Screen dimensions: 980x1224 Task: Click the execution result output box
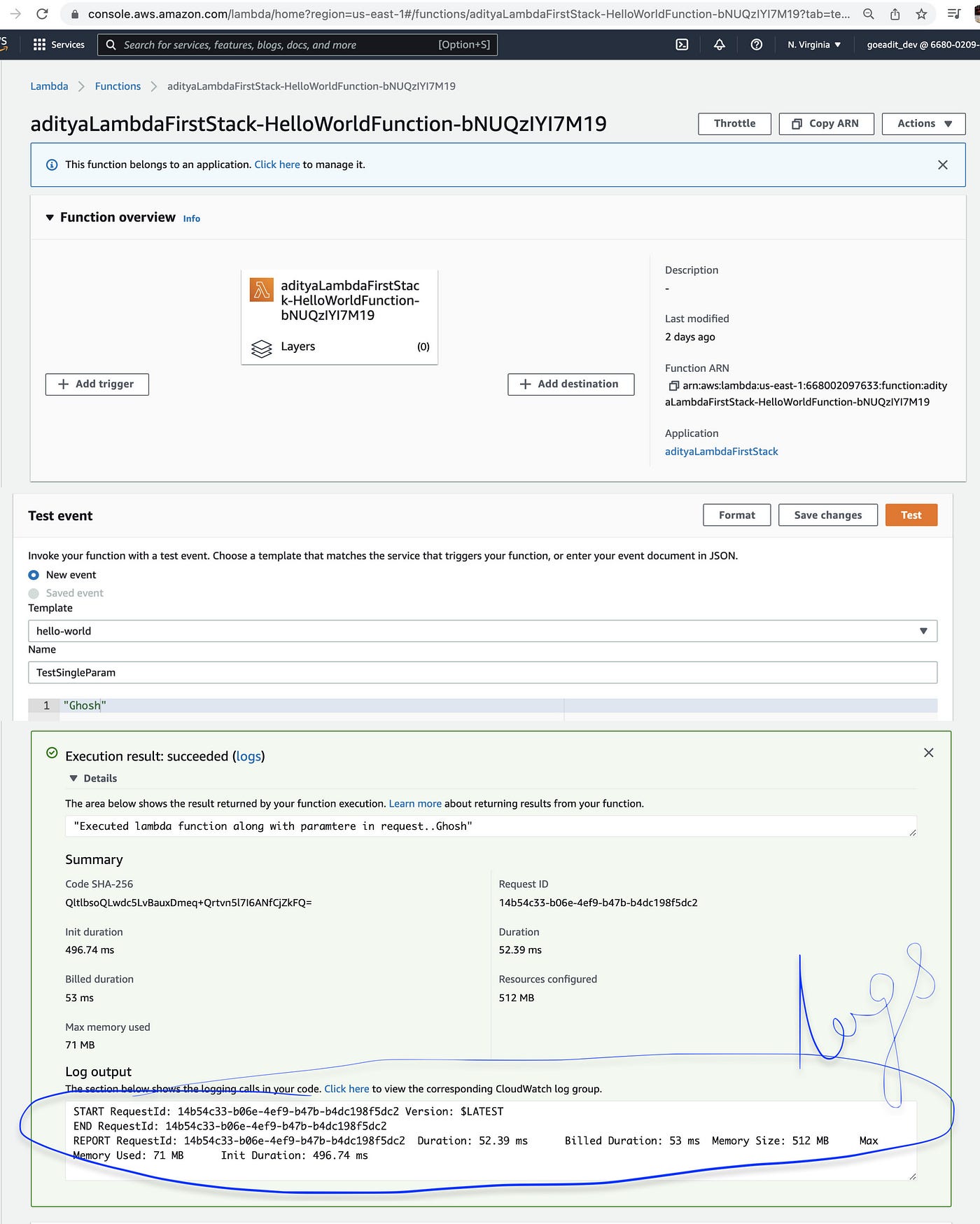pyautogui.click(x=491, y=826)
